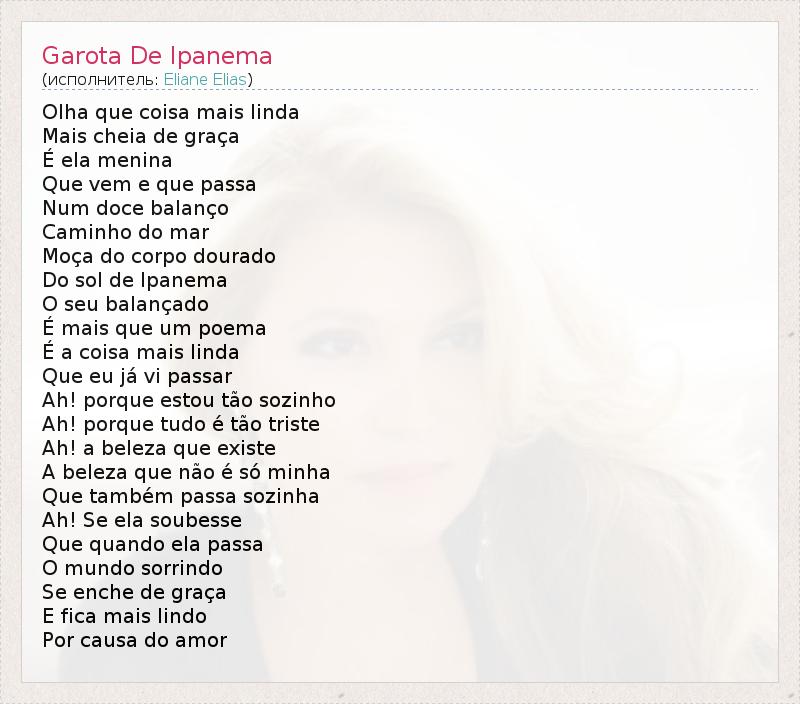Click the lyric line 'Olha que coisa mais linda'

[170, 112]
